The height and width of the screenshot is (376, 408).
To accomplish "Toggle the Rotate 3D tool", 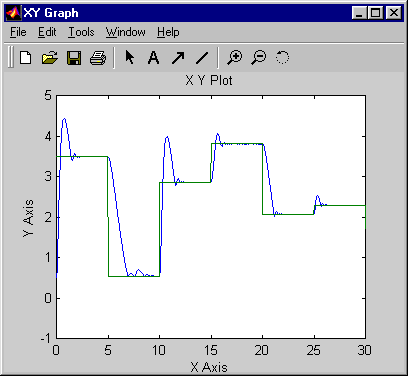I will 282,57.
